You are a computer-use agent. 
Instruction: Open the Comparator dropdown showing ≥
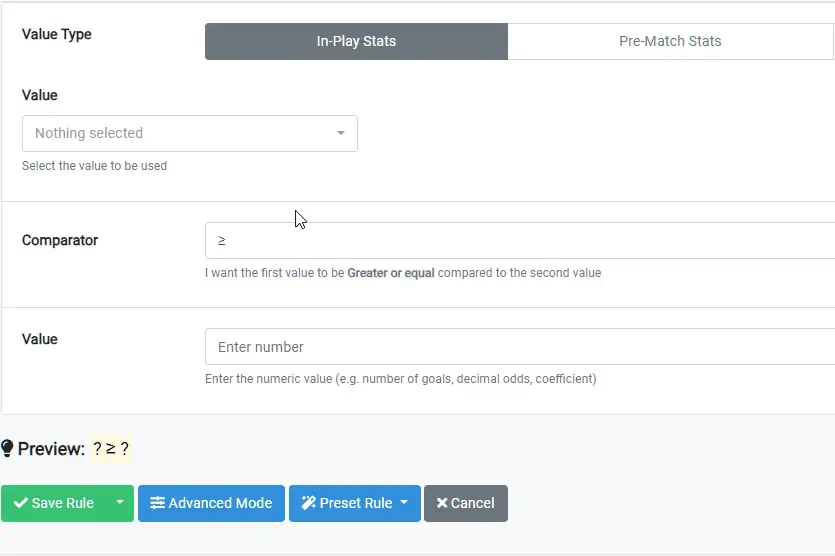pos(520,241)
